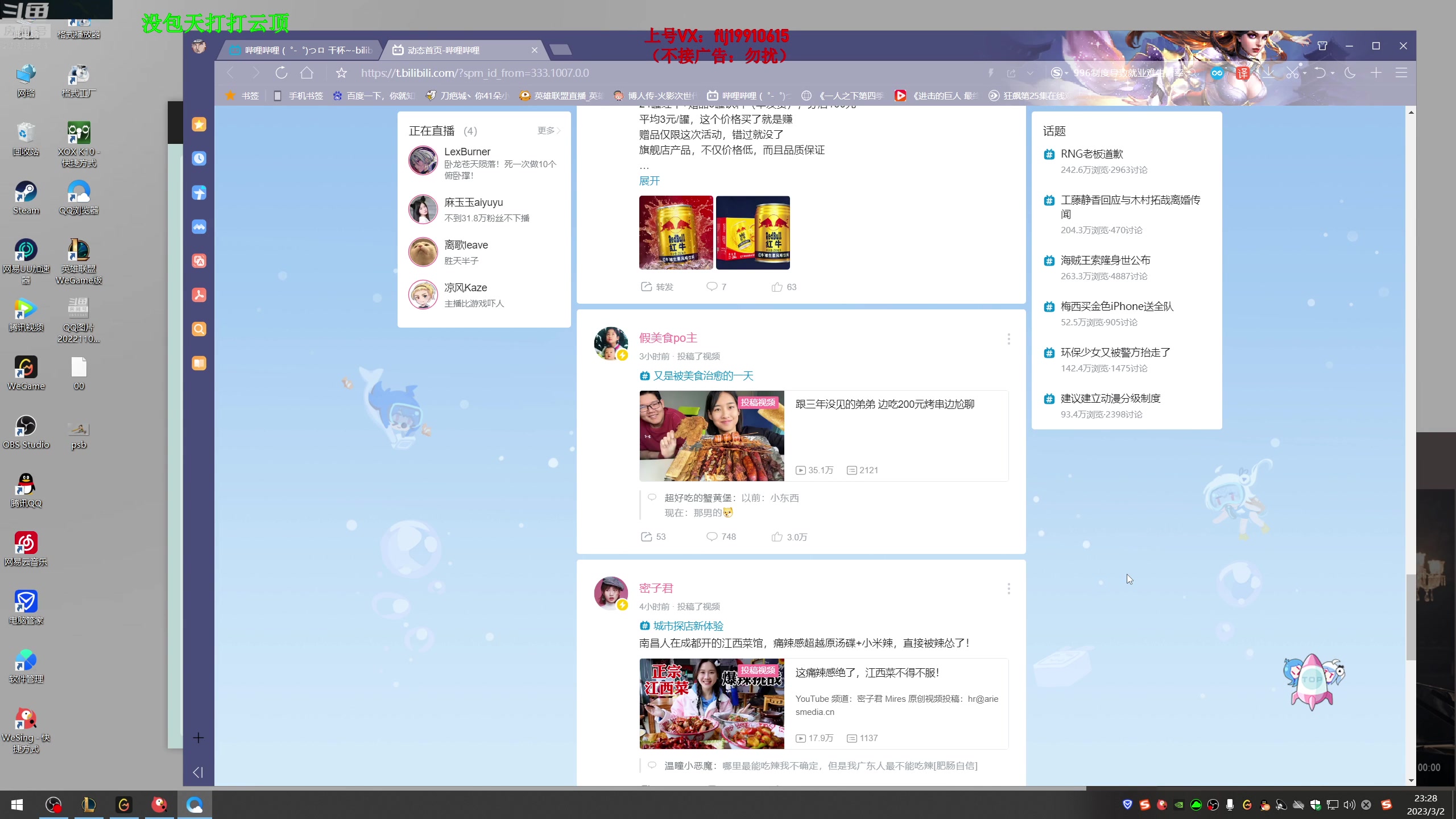Play the 200元烤串 video thumbnail
Screen dimensions: 1456x819
pos(712,436)
